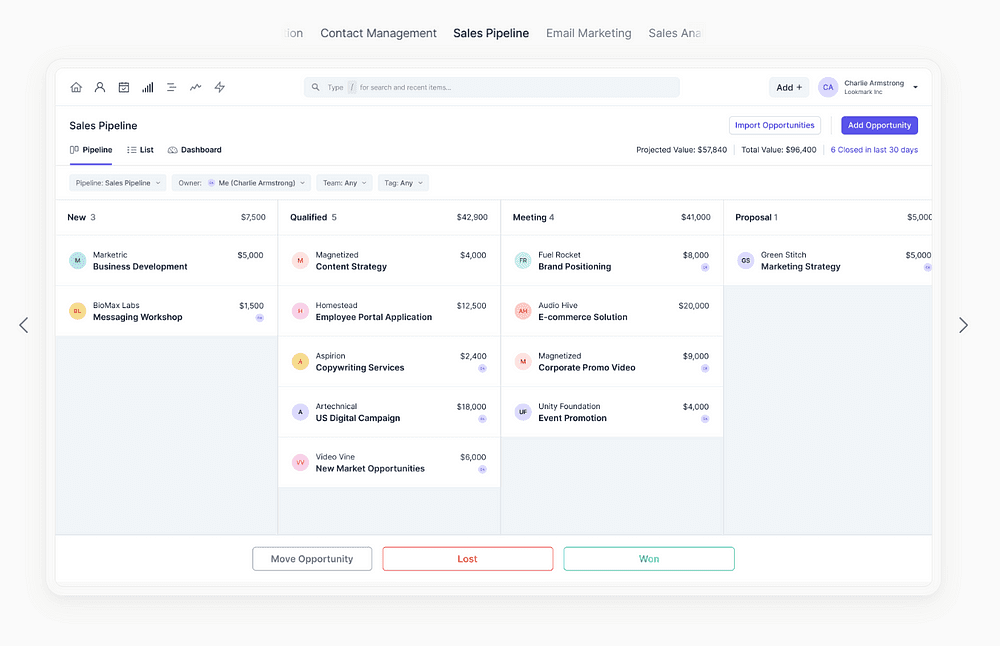Viewport: 1000px width, 646px height.
Task: Click Import Opportunities button
Action: [x=774, y=126]
